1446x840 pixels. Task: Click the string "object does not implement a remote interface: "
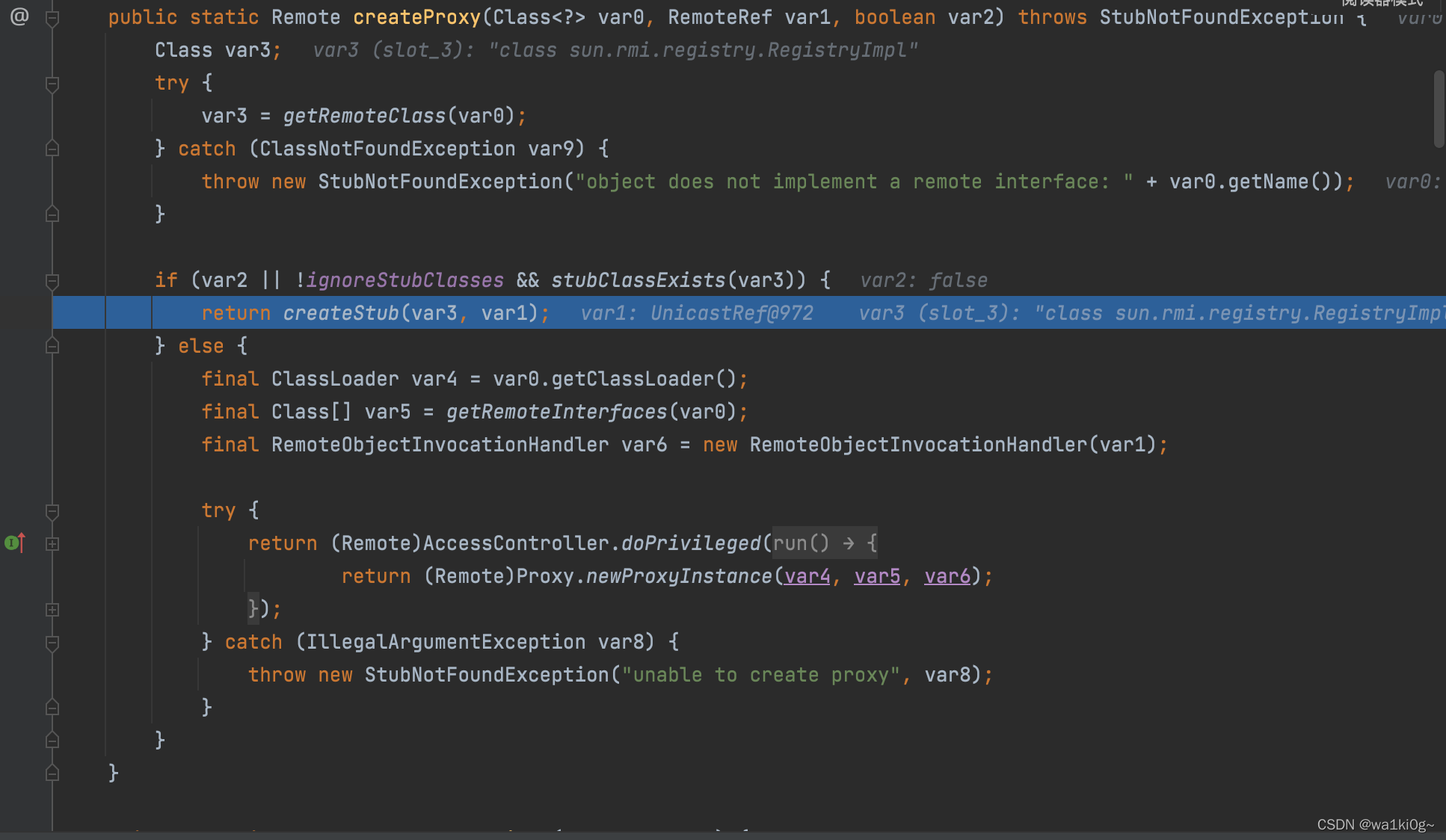click(x=854, y=182)
